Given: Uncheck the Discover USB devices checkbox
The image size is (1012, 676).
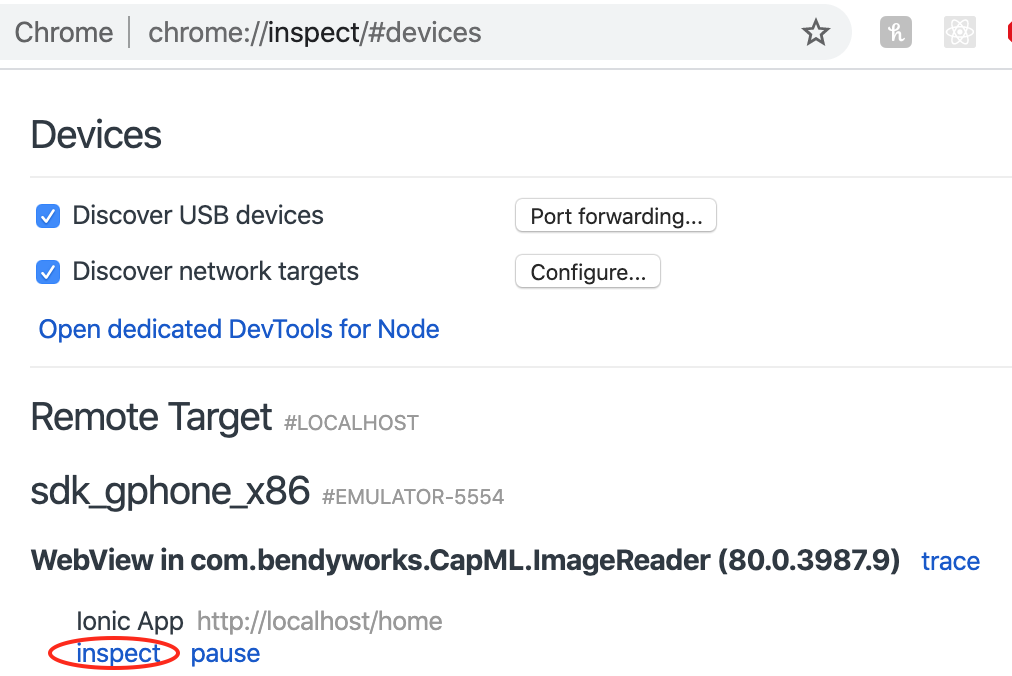Looking at the screenshot, I should (x=47, y=215).
